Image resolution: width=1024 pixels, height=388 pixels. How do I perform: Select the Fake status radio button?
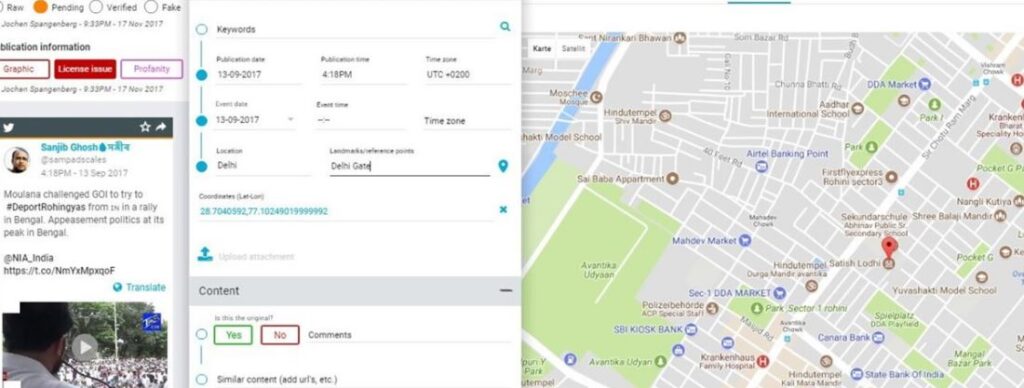(x=151, y=7)
